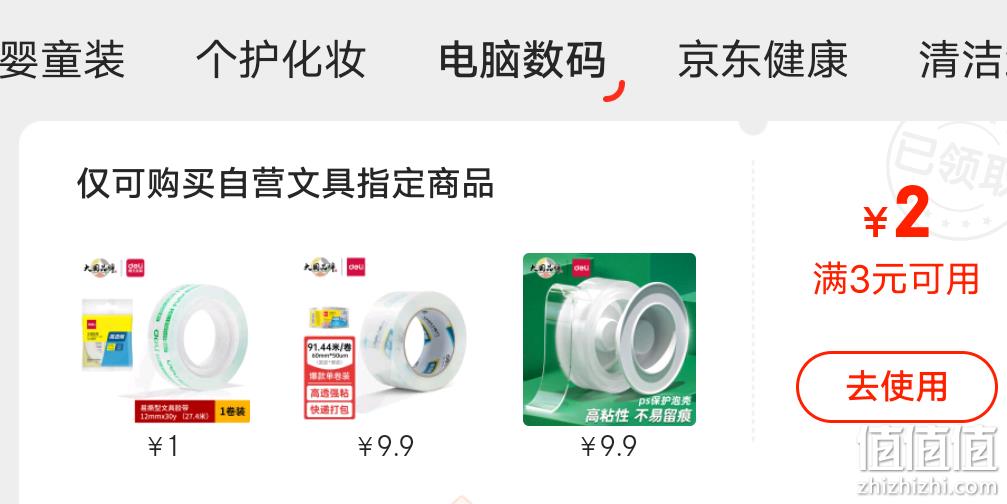Select the 婴童装 tab
Screen dimensions: 1007x504
pyautogui.click(x=62, y=59)
